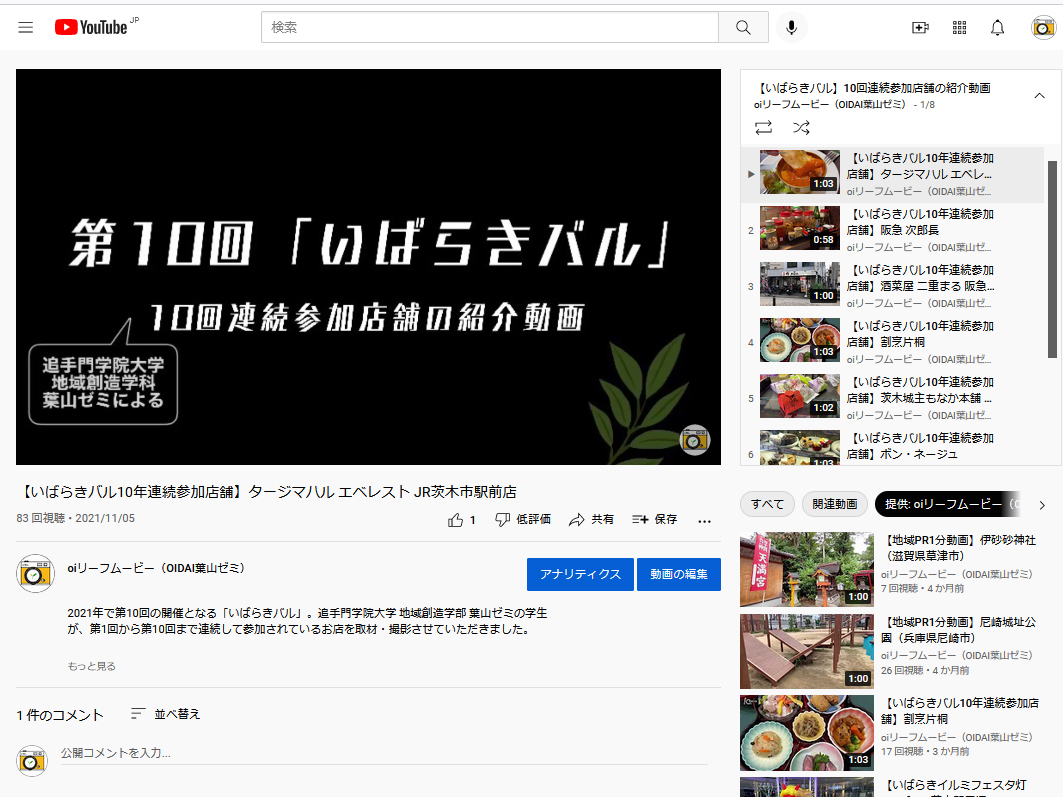
Task: Select the すべて filter chip
Action: coord(768,504)
